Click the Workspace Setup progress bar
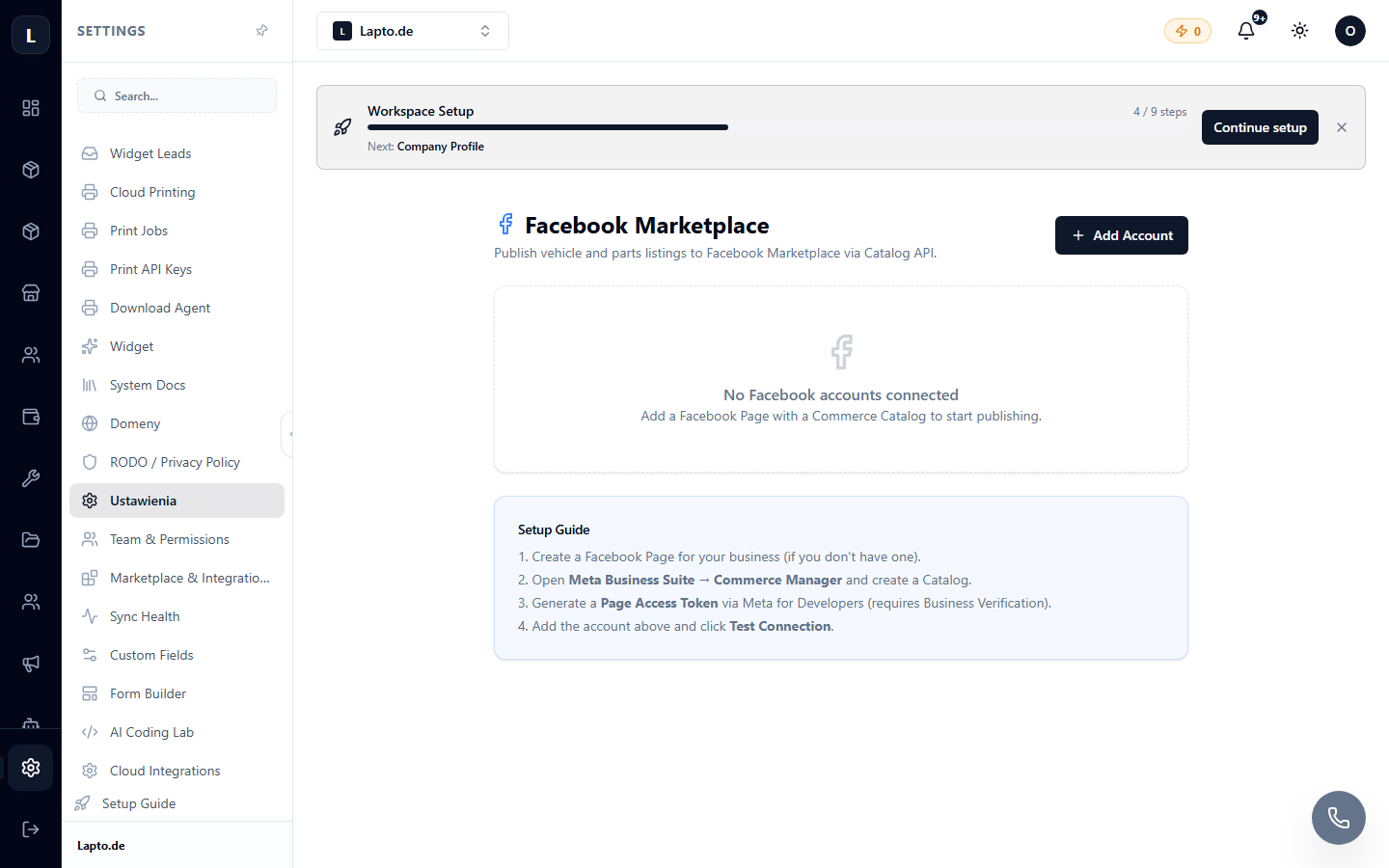 pyautogui.click(x=777, y=127)
